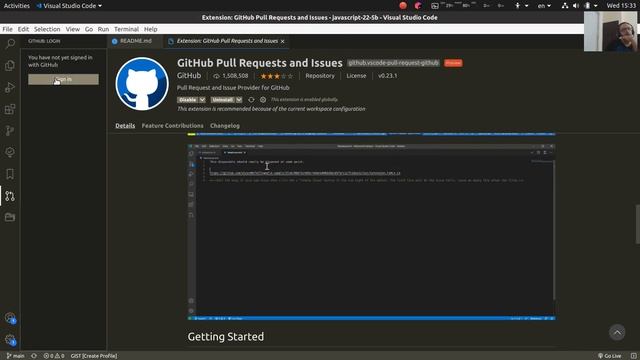Open the system power menu arrow
The image size is (640, 360).
tap(596, 6)
